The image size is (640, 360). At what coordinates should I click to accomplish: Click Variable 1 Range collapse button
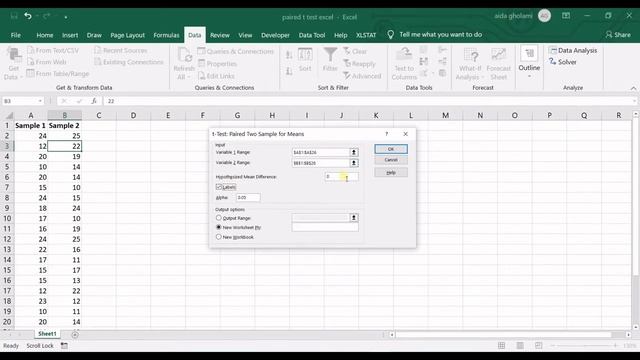(354, 152)
